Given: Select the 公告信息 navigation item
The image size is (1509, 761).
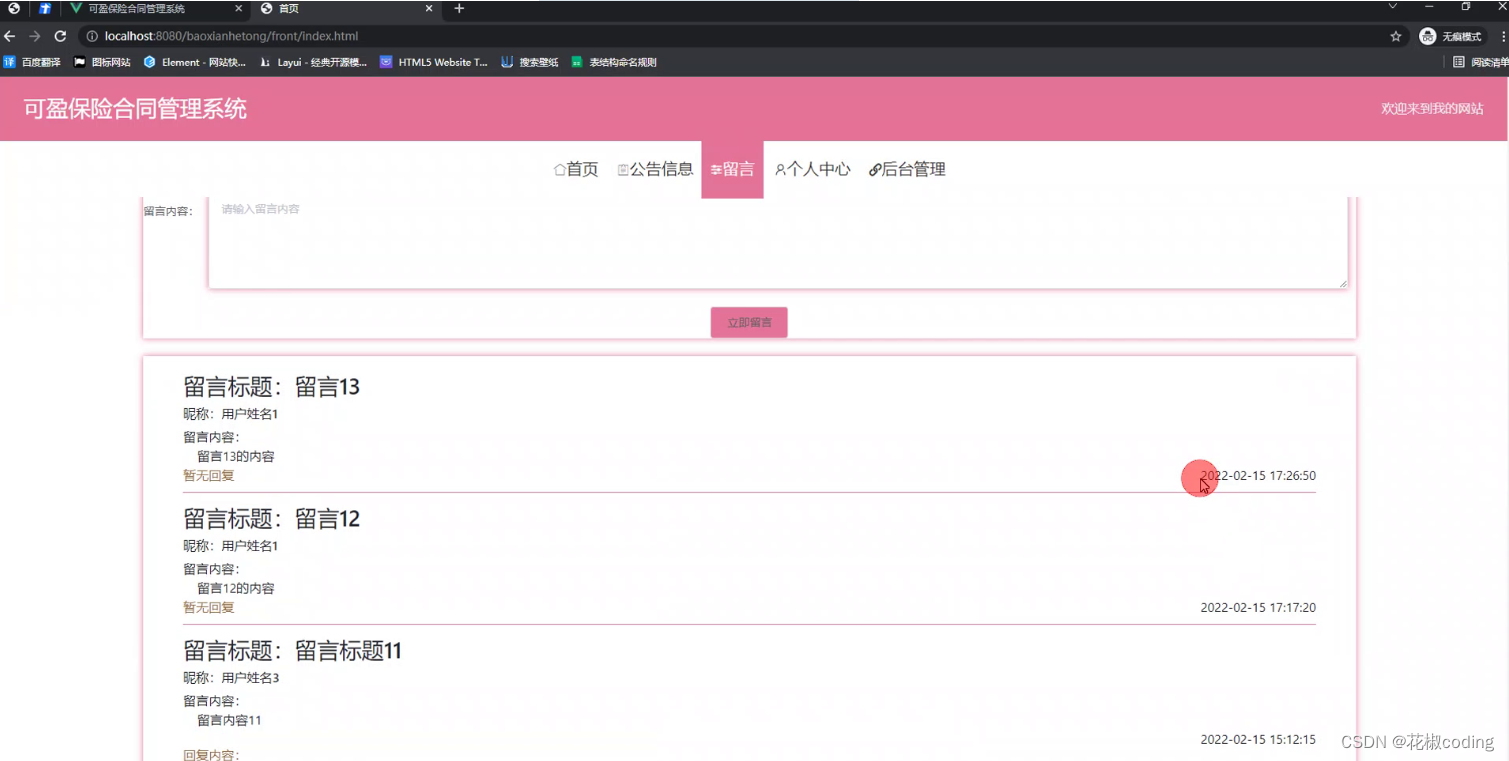Looking at the screenshot, I should point(655,169).
